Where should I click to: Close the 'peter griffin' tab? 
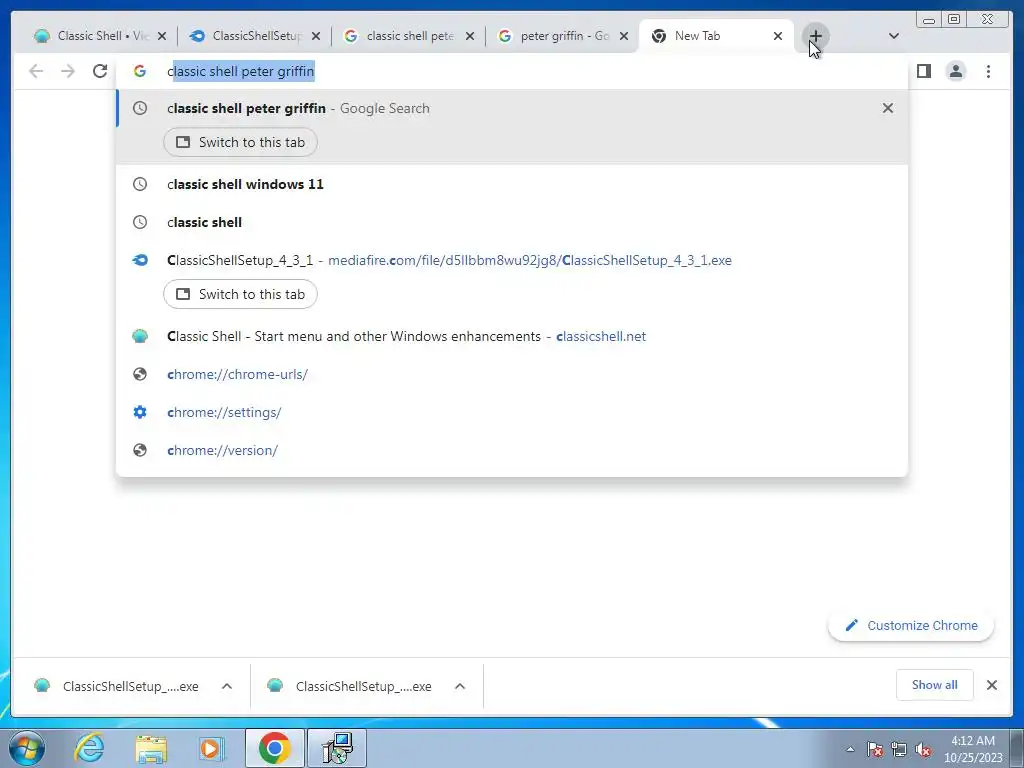click(x=624, y=36)
